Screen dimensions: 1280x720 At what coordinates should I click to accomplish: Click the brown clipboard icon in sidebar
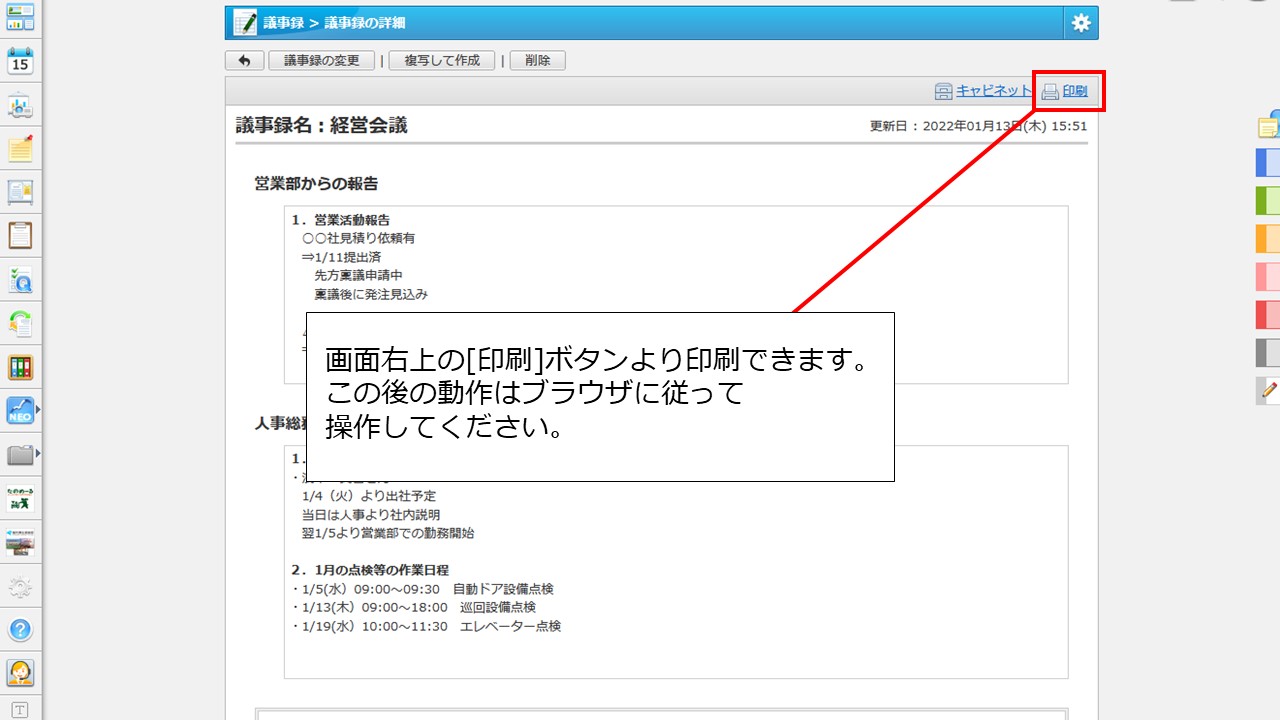20,236
